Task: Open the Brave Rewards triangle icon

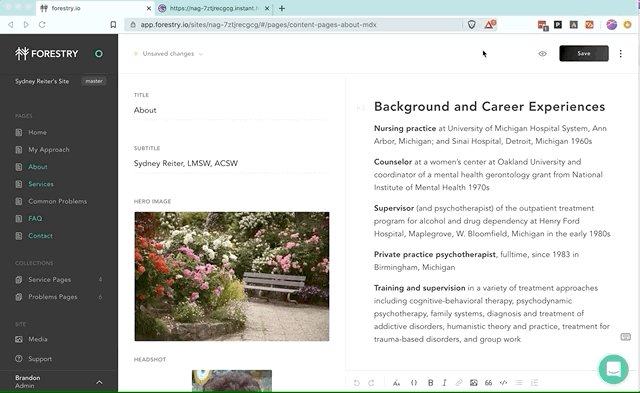Action: tap(490, 24)
